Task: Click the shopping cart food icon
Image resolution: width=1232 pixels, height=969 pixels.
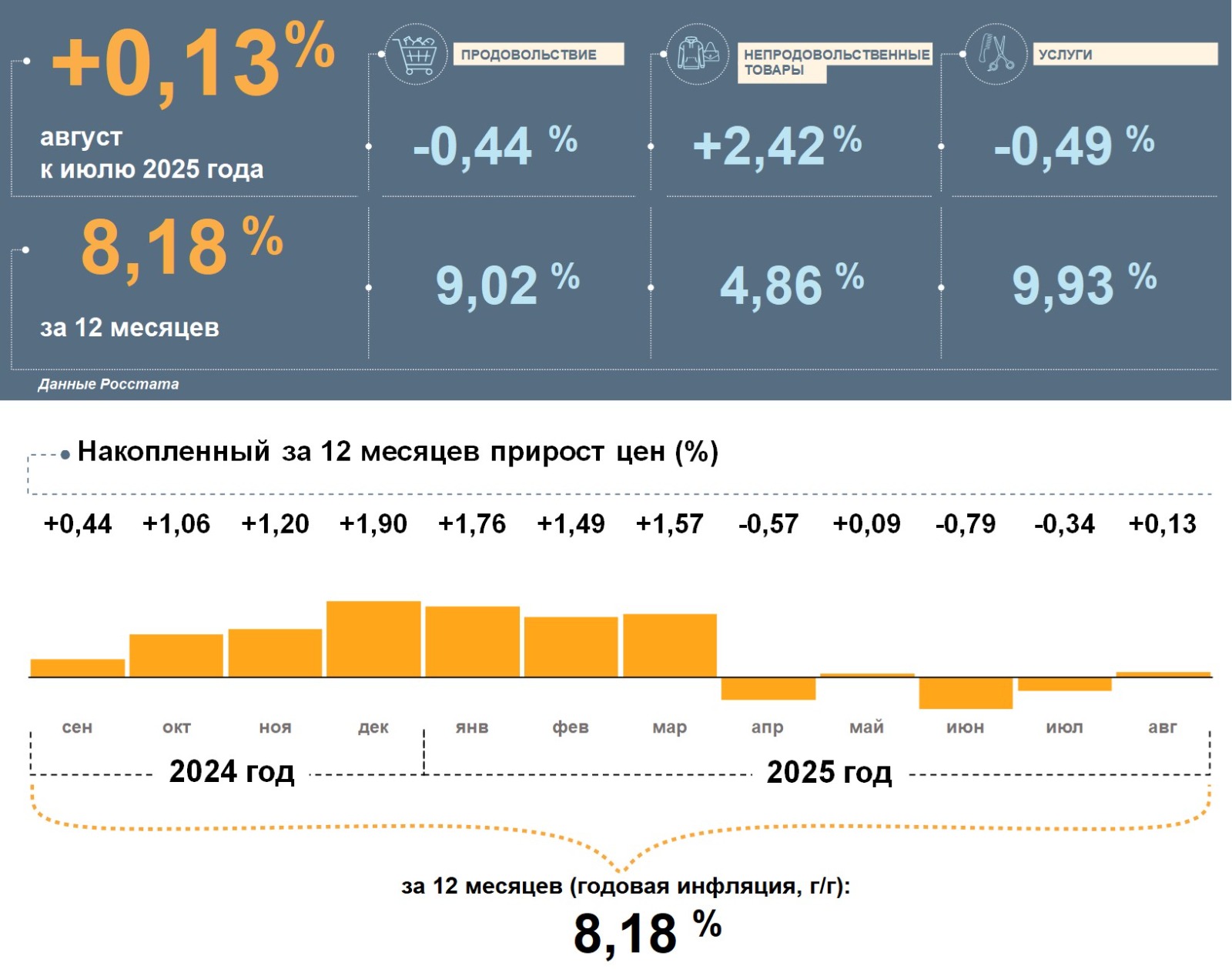Action: 416,54
